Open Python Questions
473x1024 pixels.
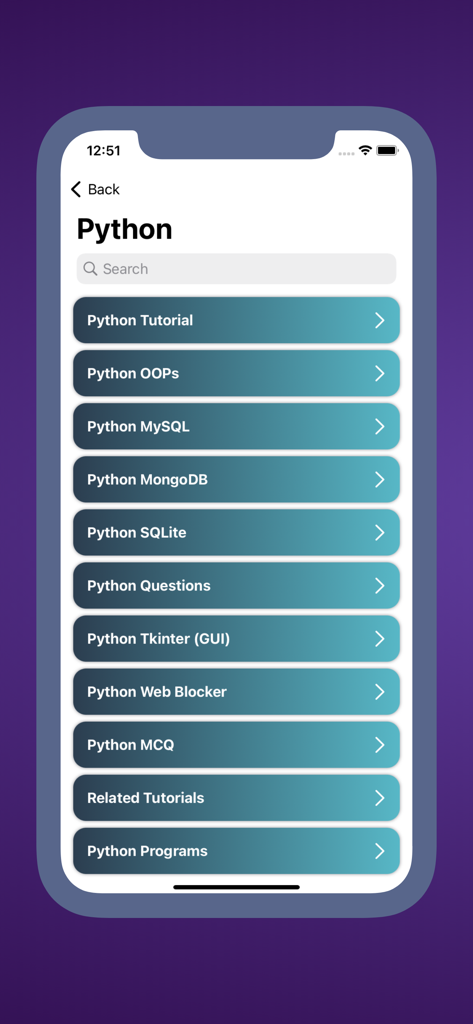(236, 585)
